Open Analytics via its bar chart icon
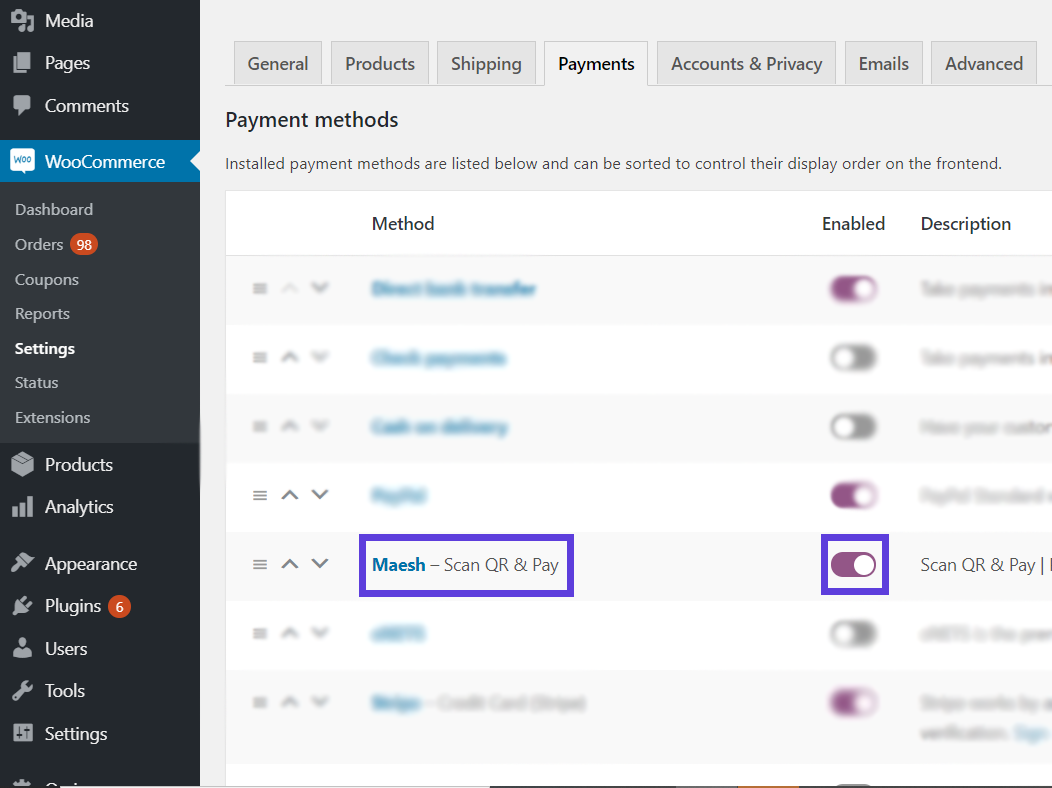1052x788 pixels. click(x=22, y=507)
